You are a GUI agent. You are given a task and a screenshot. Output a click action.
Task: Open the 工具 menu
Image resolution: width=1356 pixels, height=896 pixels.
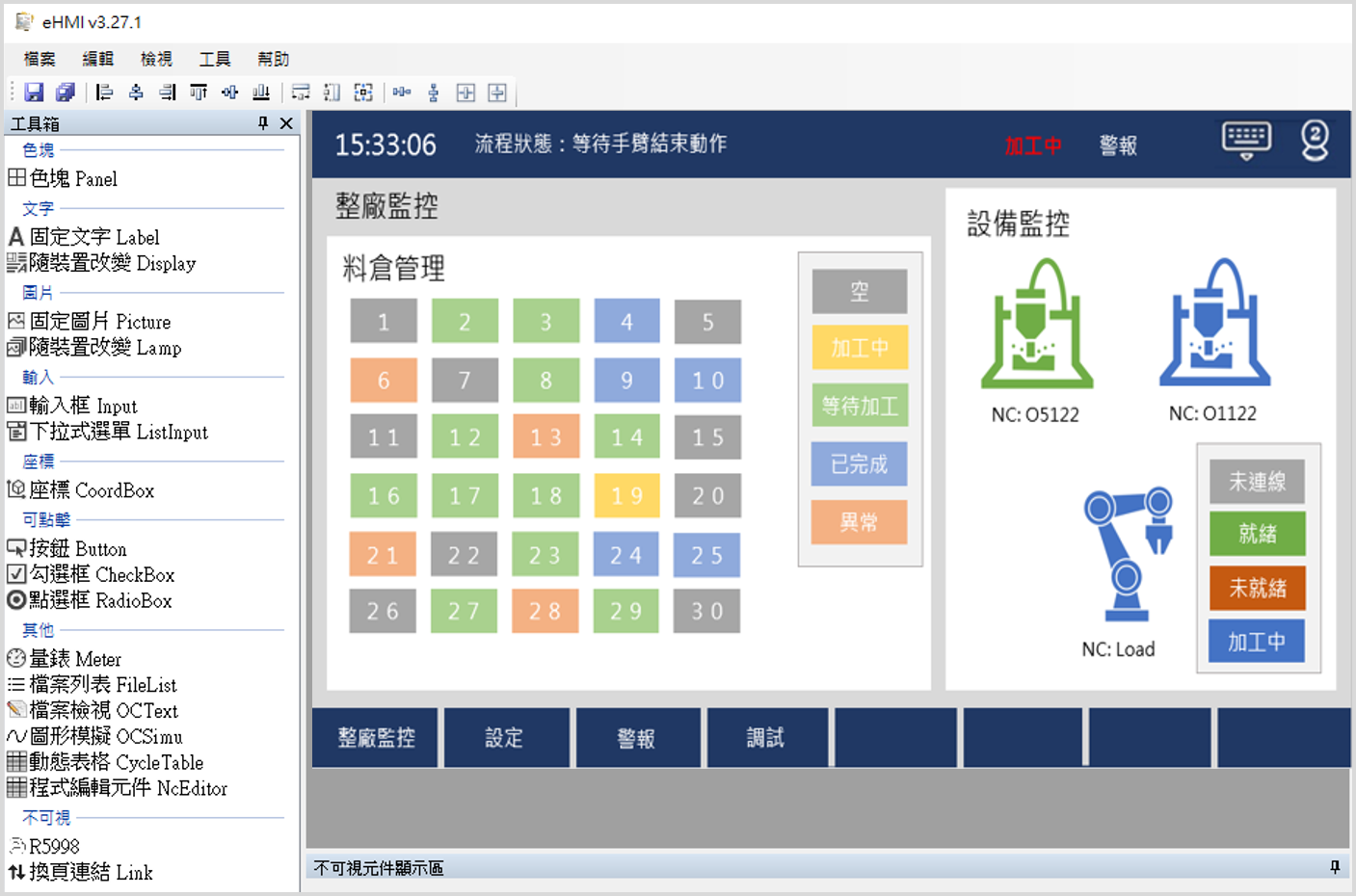214,59
